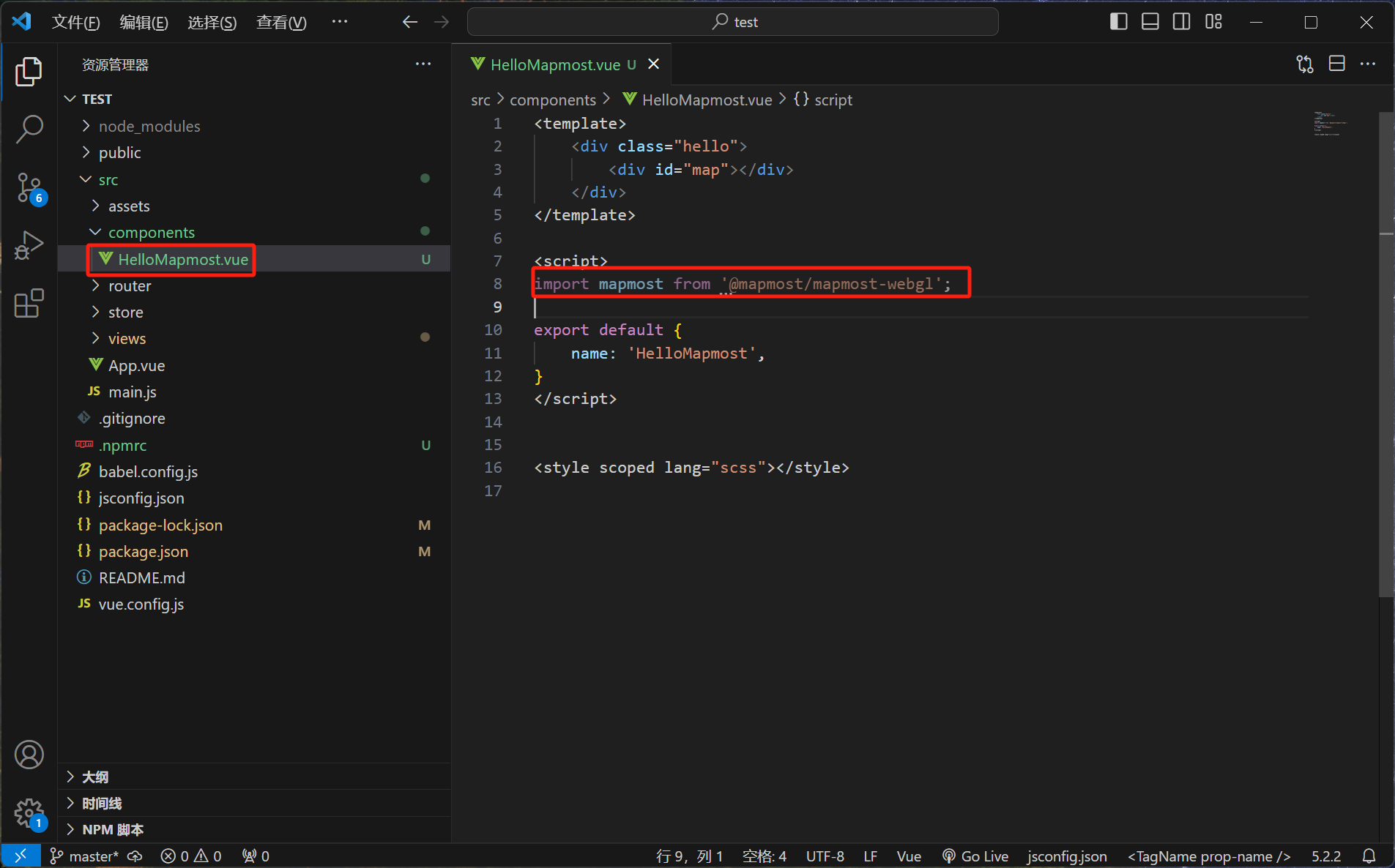Open errors and warnings count in status bar
Screen dimensions: 1395x868
pyautogui.click(x=191, y=856)
